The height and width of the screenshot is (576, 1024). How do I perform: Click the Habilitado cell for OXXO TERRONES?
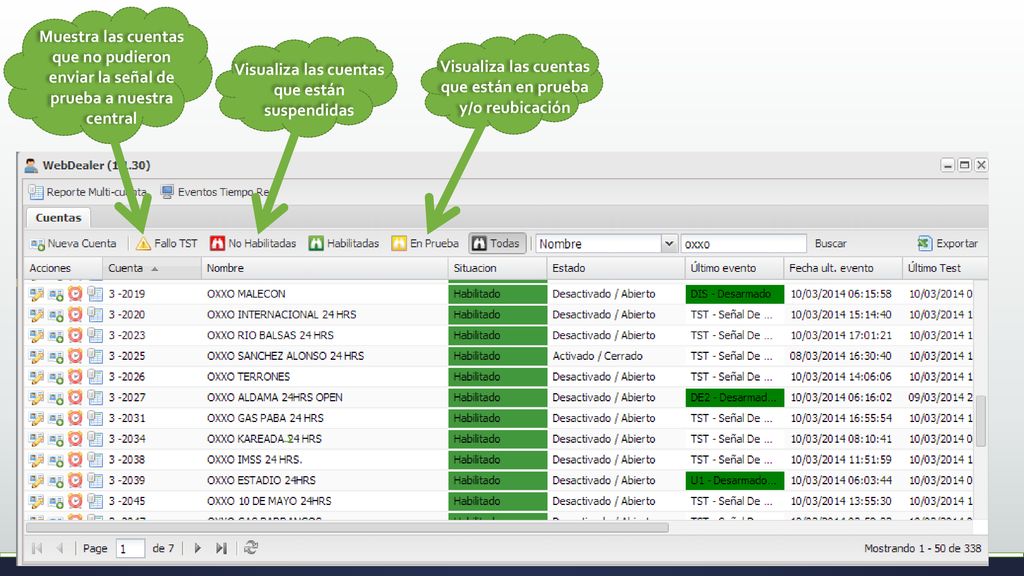click(498, 377)
